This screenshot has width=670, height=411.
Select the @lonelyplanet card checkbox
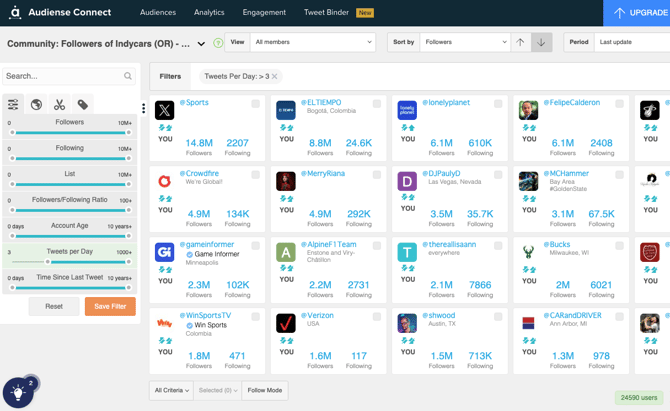[x=498, y=103]
